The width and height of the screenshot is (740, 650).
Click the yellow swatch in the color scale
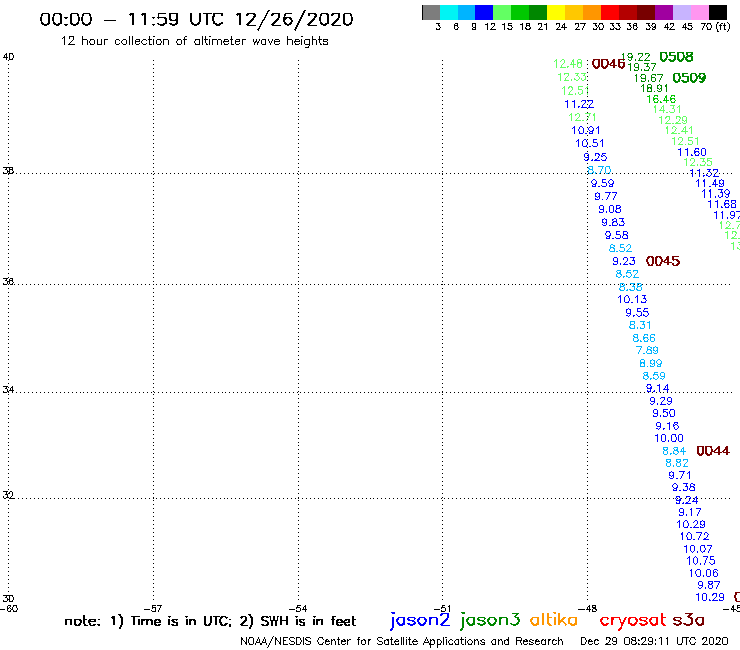556,12
